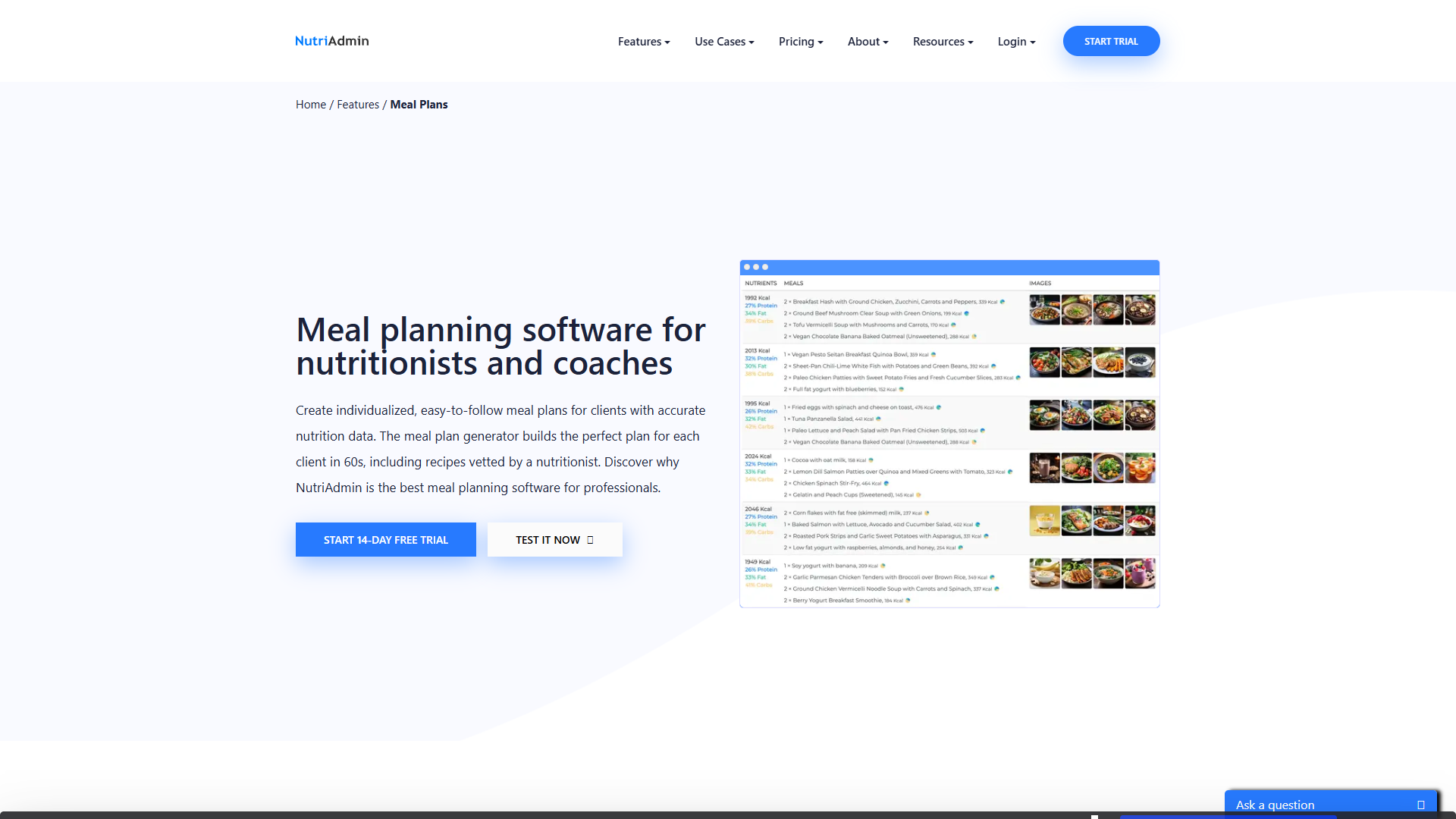This screenshot has height=819, width=1456.
Task: Click the START TRIAL button in header
Action: (x=1111, y=41)
